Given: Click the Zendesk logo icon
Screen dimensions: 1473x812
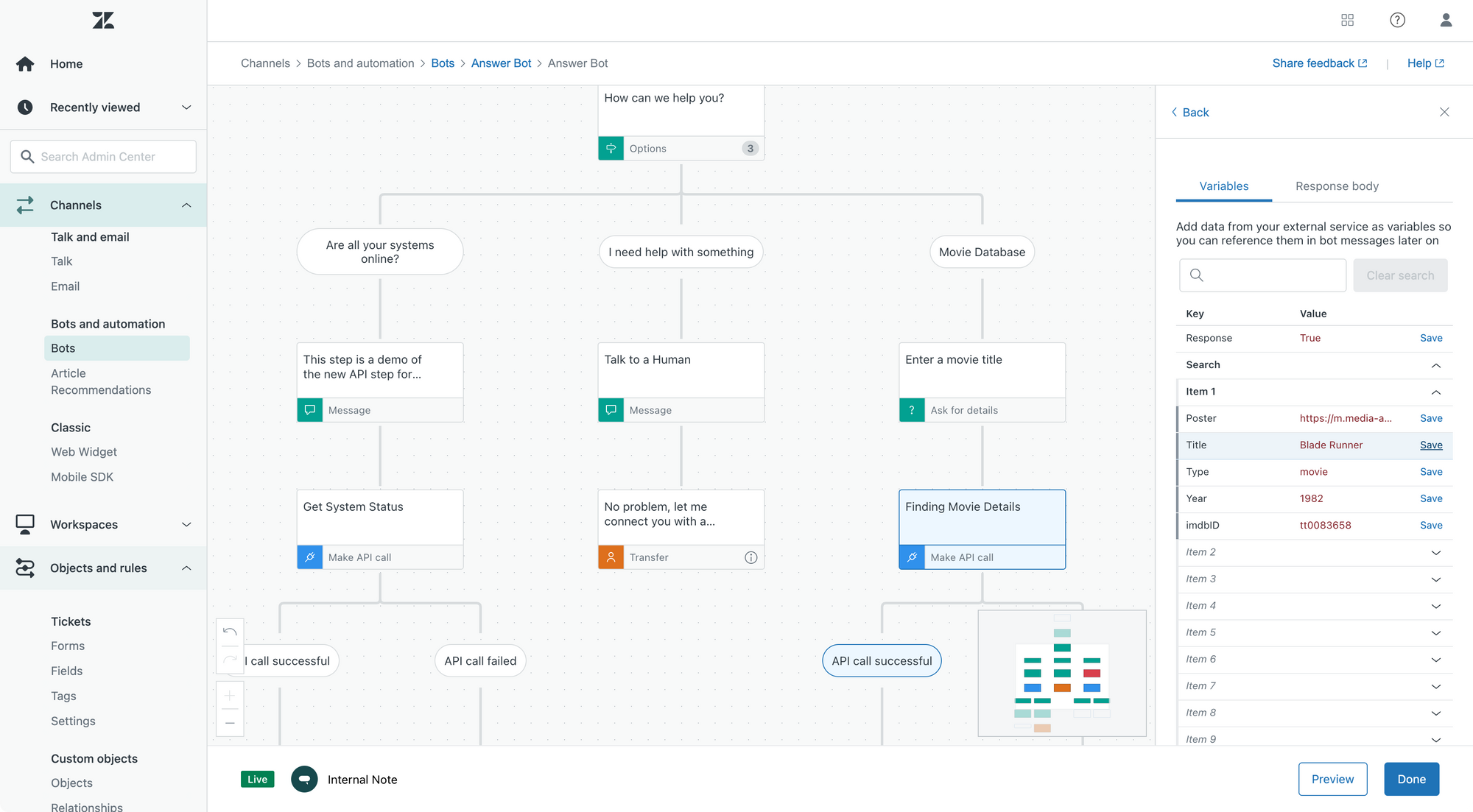Looking at the screenshot, I should coord(103,20).
